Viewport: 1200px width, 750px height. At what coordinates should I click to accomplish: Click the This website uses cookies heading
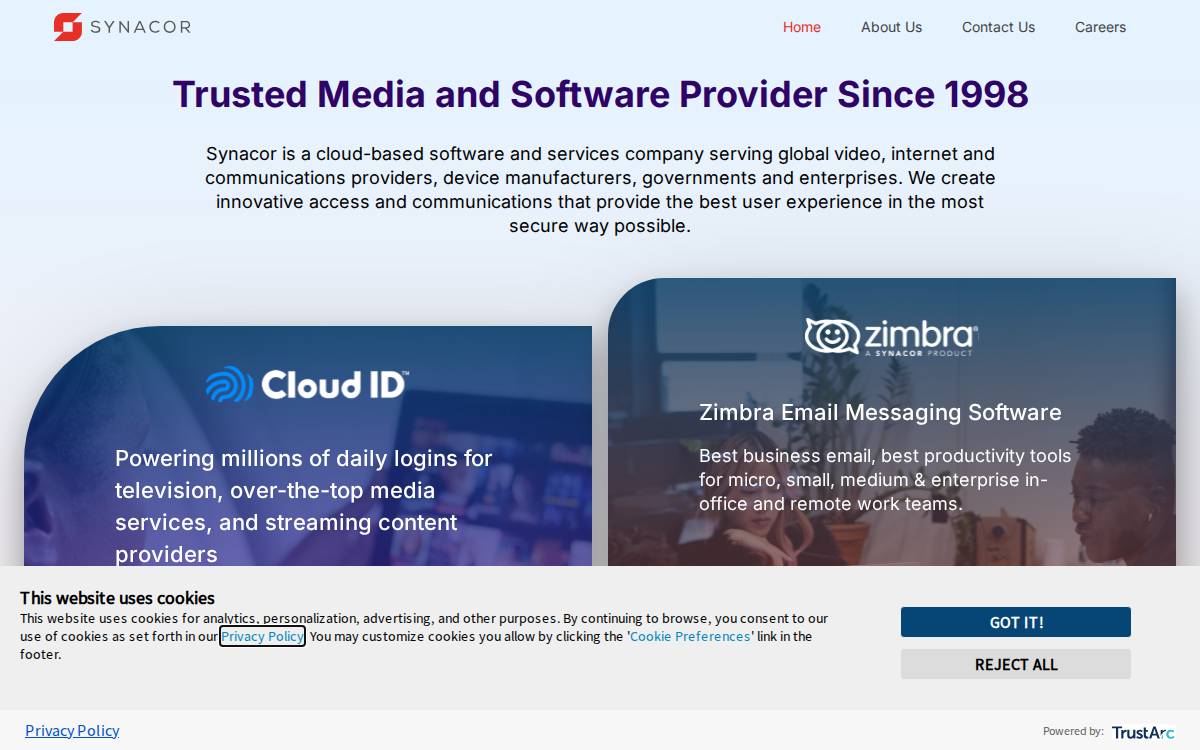[x=117, y=598]
